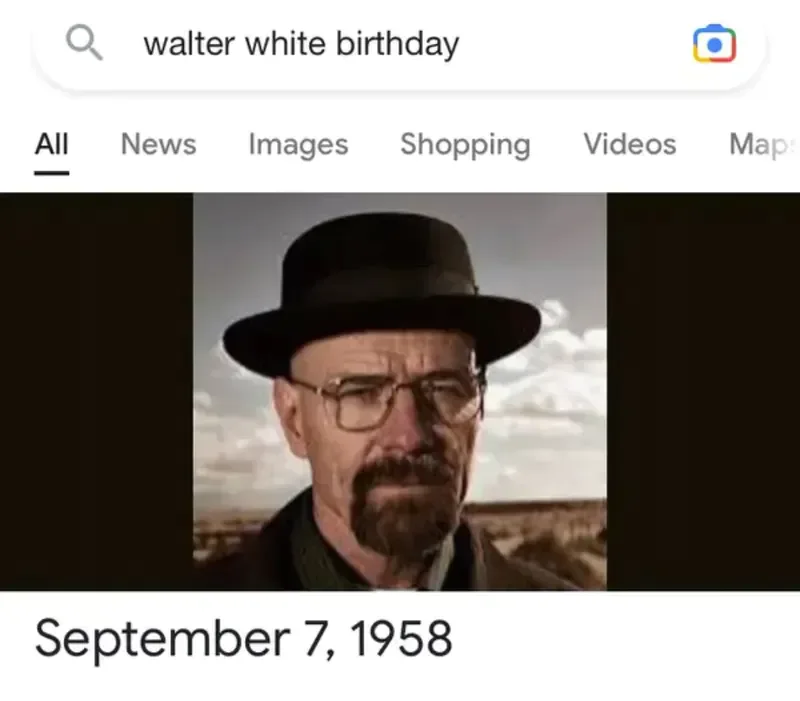Click the eyeglasses in the portrait photo
The image size is (800, 701).
tap(393, 402)
